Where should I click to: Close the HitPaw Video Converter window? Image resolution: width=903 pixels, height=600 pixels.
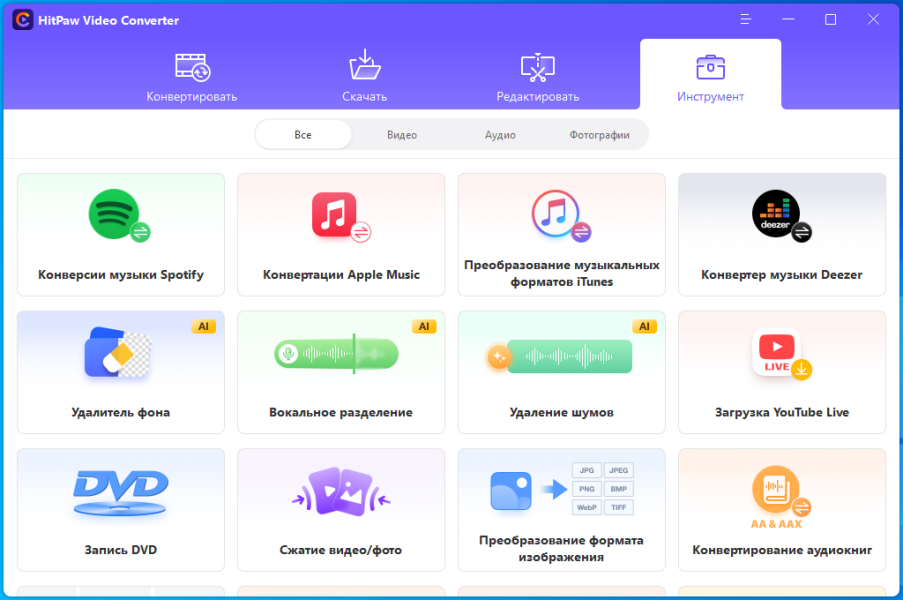873,20
